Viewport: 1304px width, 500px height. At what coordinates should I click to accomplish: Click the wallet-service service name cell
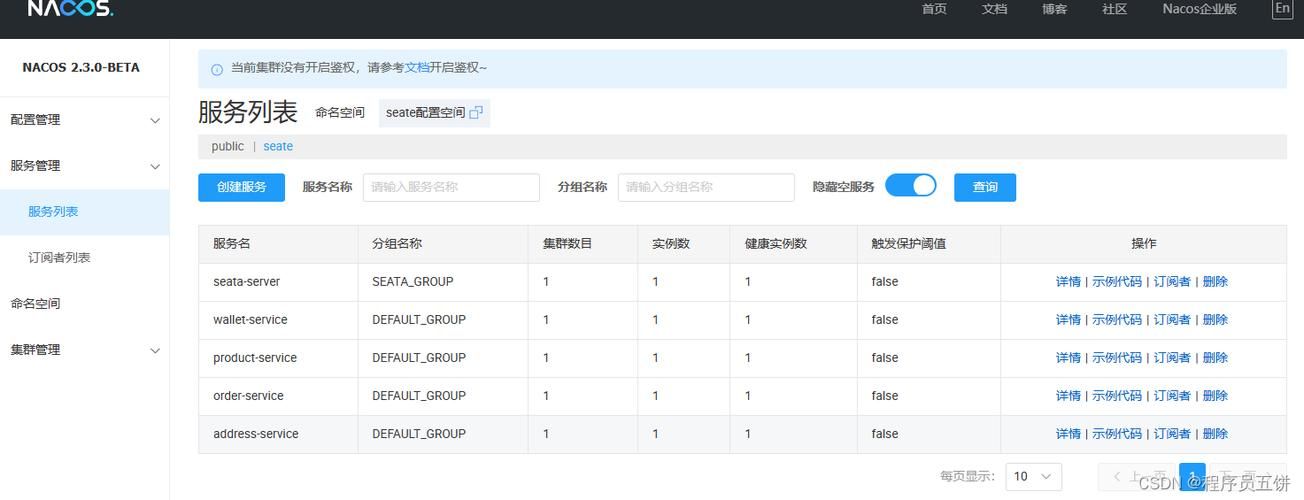coord(278,320)
